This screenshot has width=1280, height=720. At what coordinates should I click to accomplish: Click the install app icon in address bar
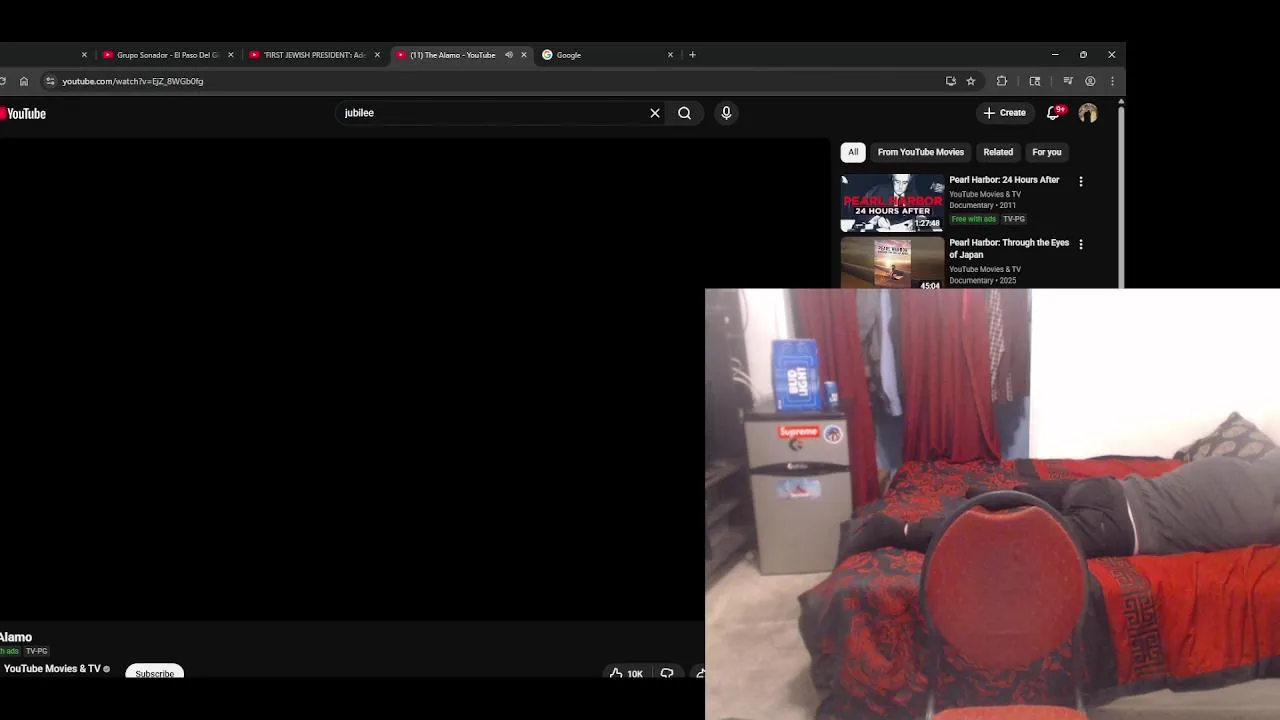click(x=951, y=81)
